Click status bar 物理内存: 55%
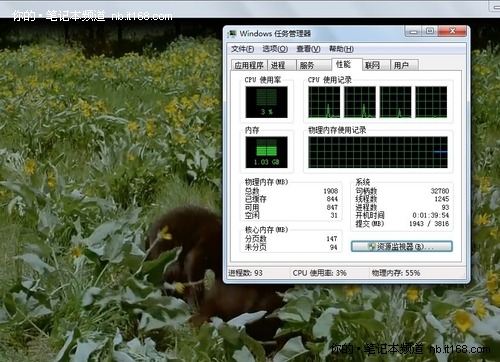 click(x=396, y=273)
